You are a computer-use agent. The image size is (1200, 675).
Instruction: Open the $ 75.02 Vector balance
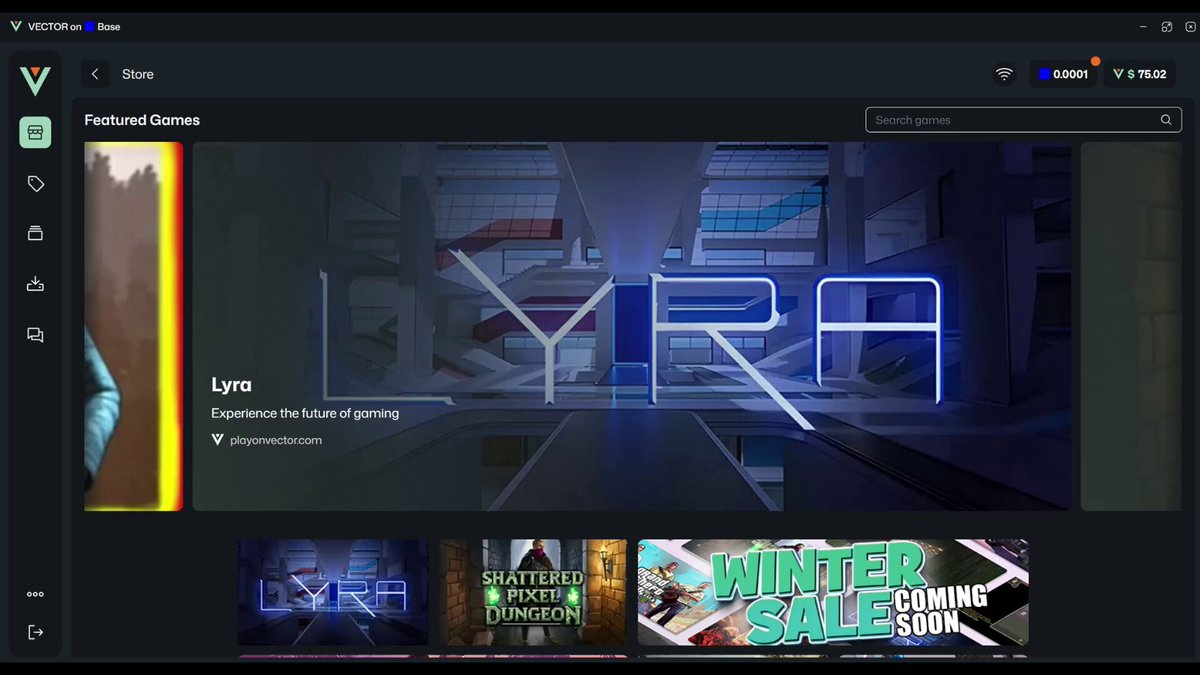point(1140,74)
